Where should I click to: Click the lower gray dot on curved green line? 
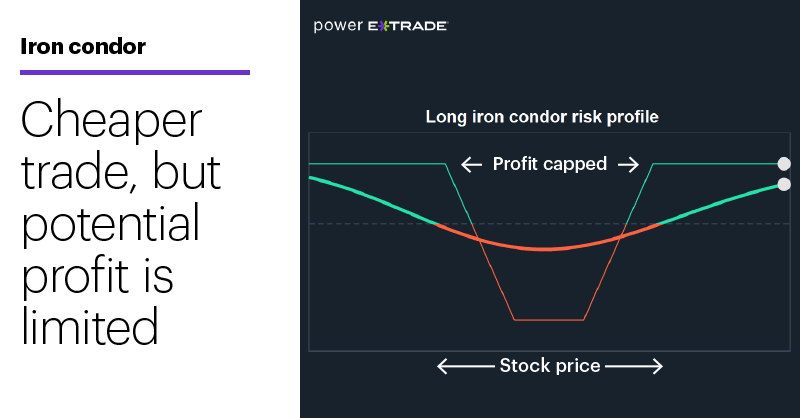tap(784, 184)
